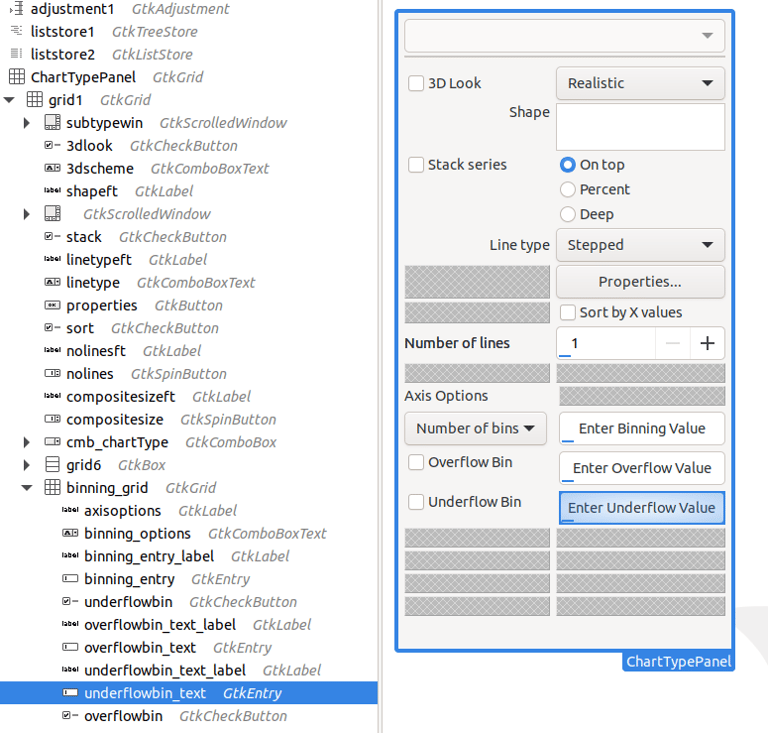This screenshot has width=768, height=733.
Task: Select the overflowbin_text tree row
Action: (189, 647)
